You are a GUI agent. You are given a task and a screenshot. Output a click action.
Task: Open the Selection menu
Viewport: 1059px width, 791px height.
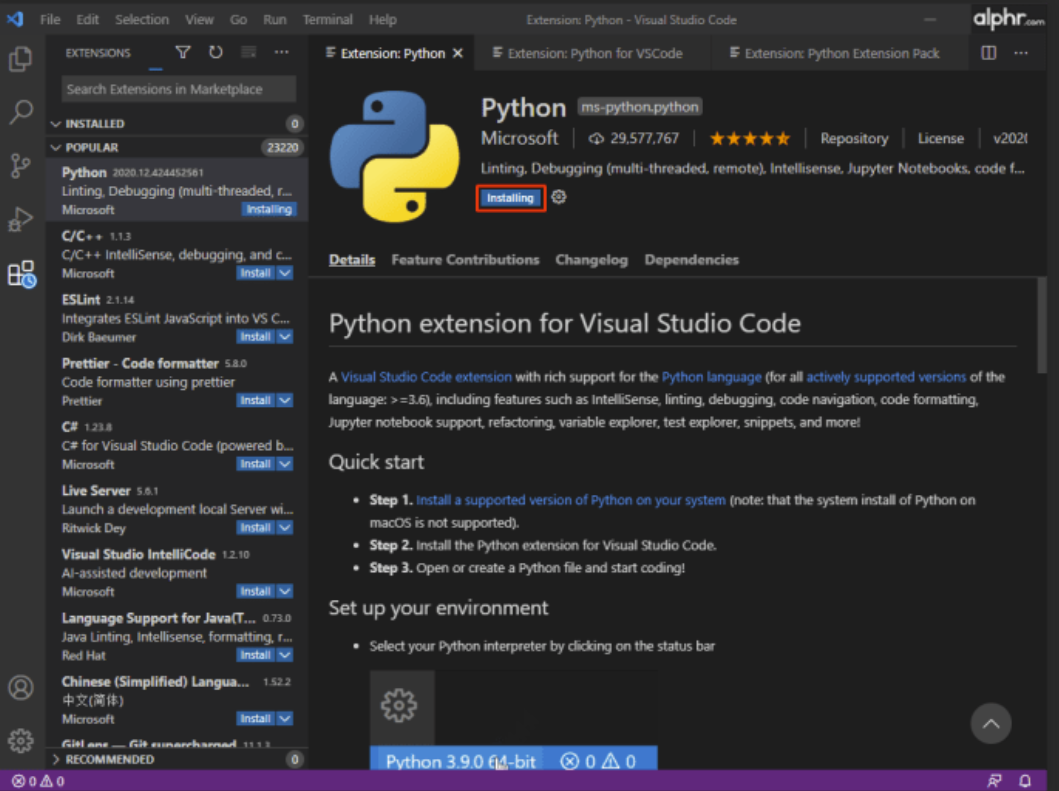(142, 20)
